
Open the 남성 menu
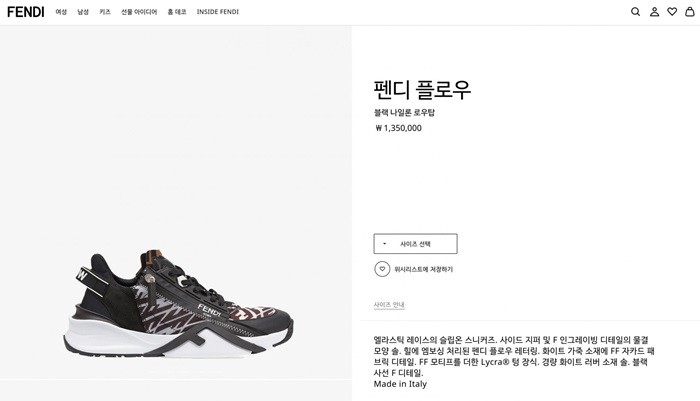click(x=83, y=12)
